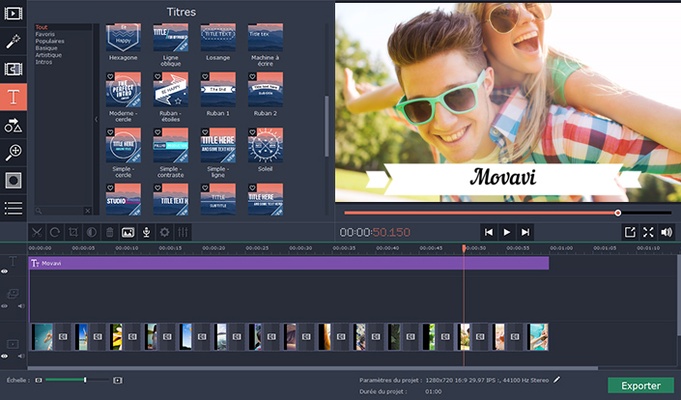The height and width of the screenshot is (400, 681).
Task: Select the Hexagone title thumbnail
Action: coord(123,38)
